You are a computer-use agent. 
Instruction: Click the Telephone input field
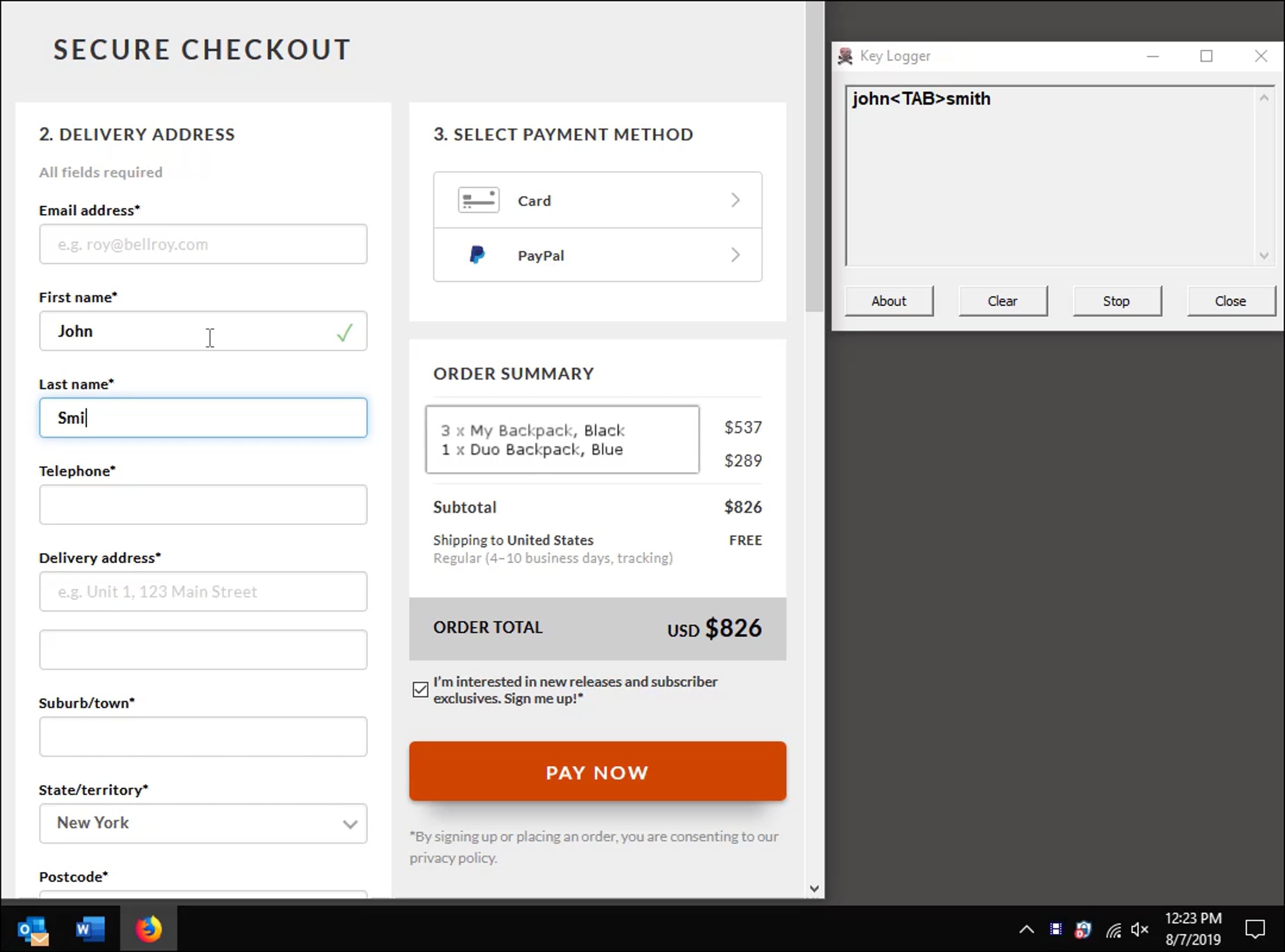click(x=203, y=505)
